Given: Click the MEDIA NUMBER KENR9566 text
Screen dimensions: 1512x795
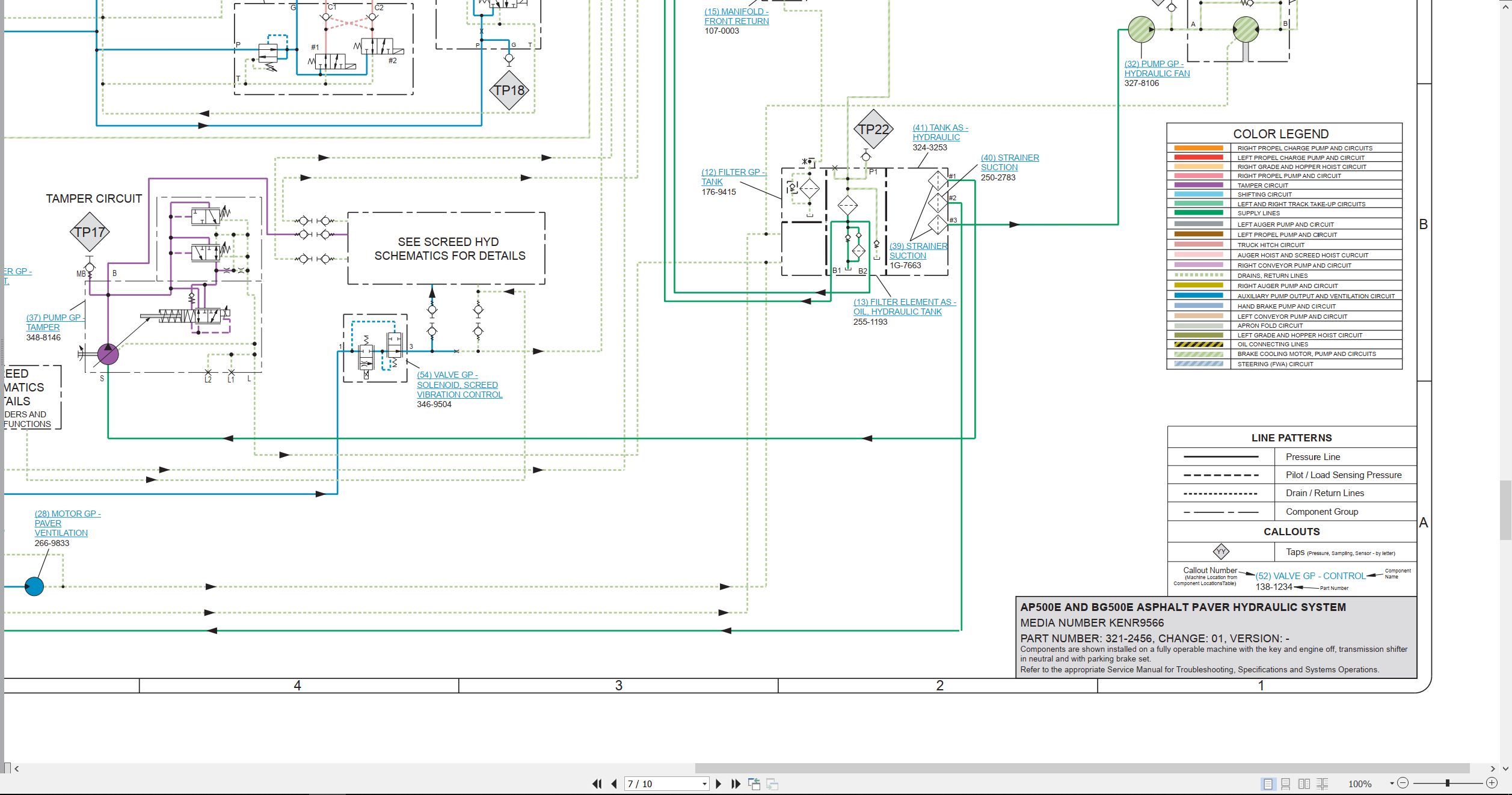Looking at the screenshot, I should tap(1092, 623).
